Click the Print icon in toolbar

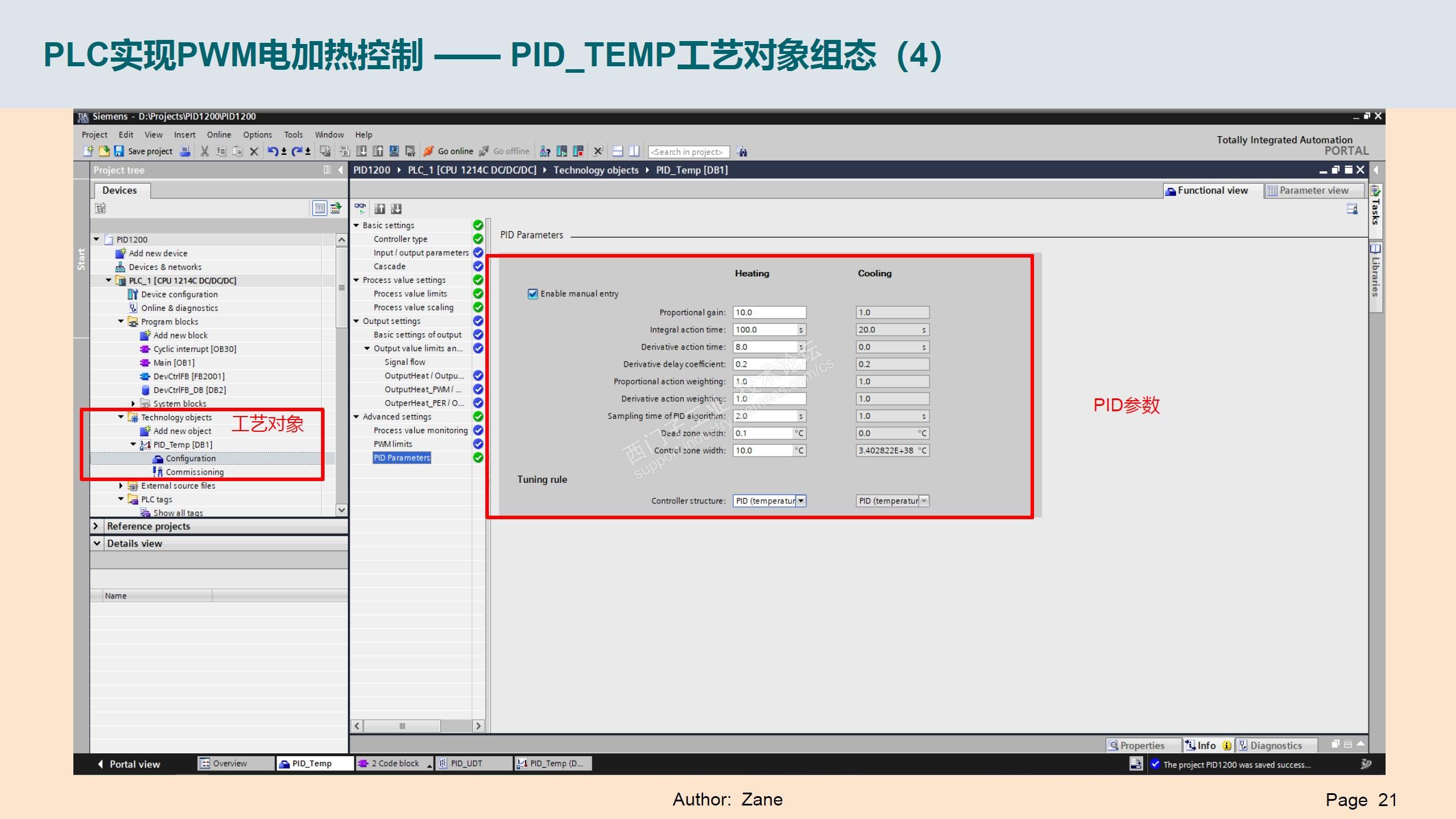[x=185, y=151]
